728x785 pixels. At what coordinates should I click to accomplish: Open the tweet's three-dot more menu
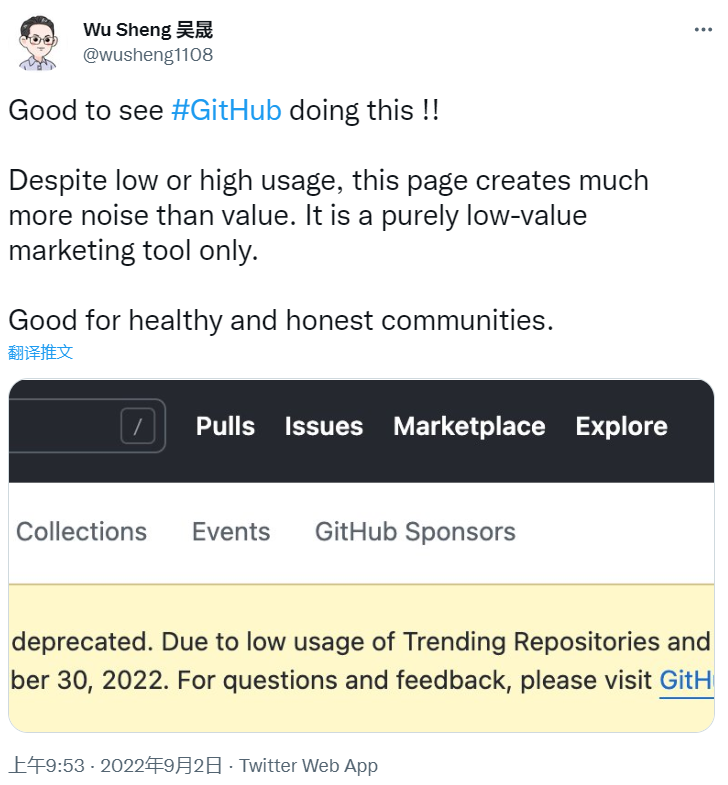coord(703,30)
